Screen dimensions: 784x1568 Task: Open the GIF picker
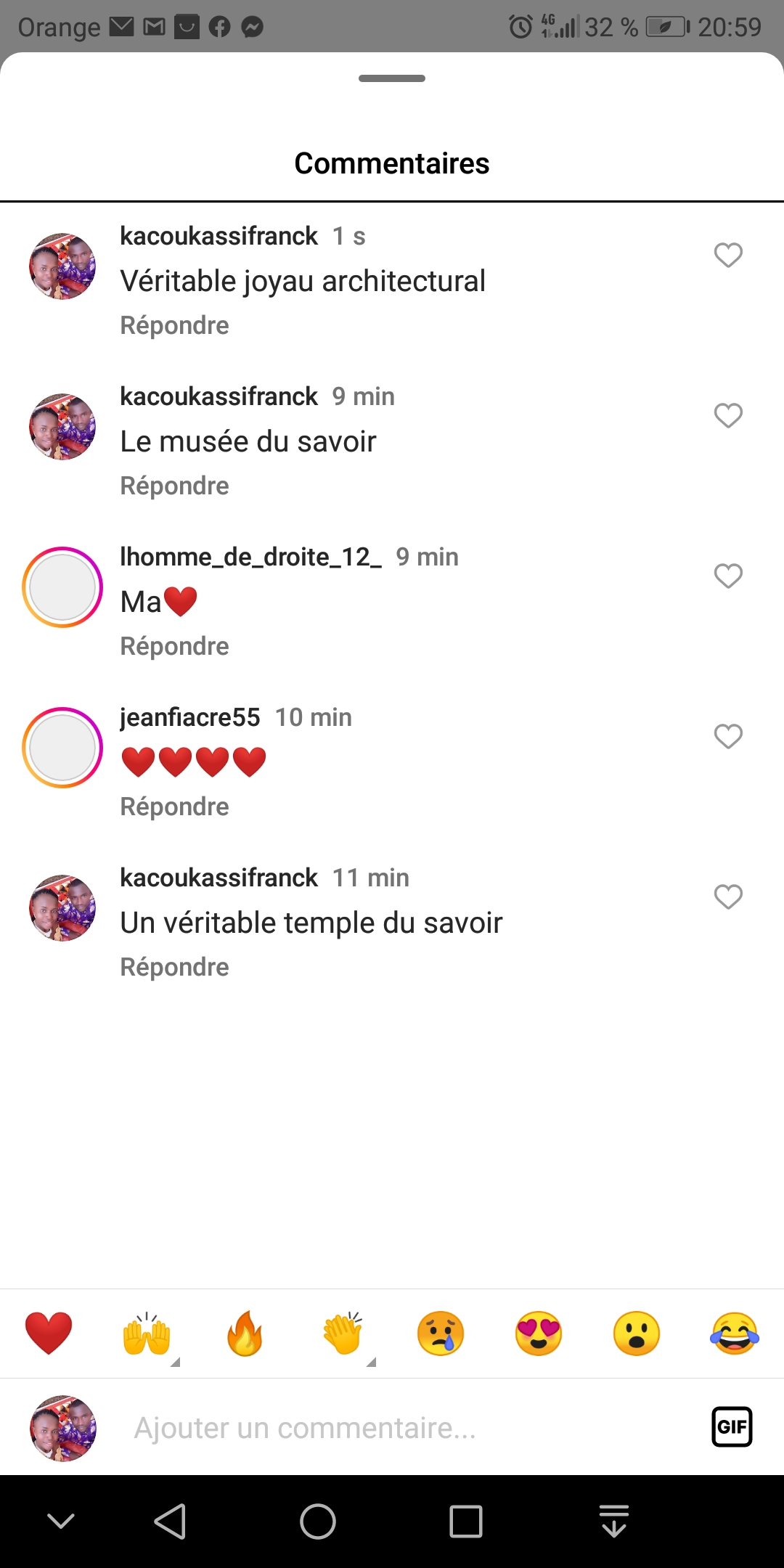(x=732, y=1427)
